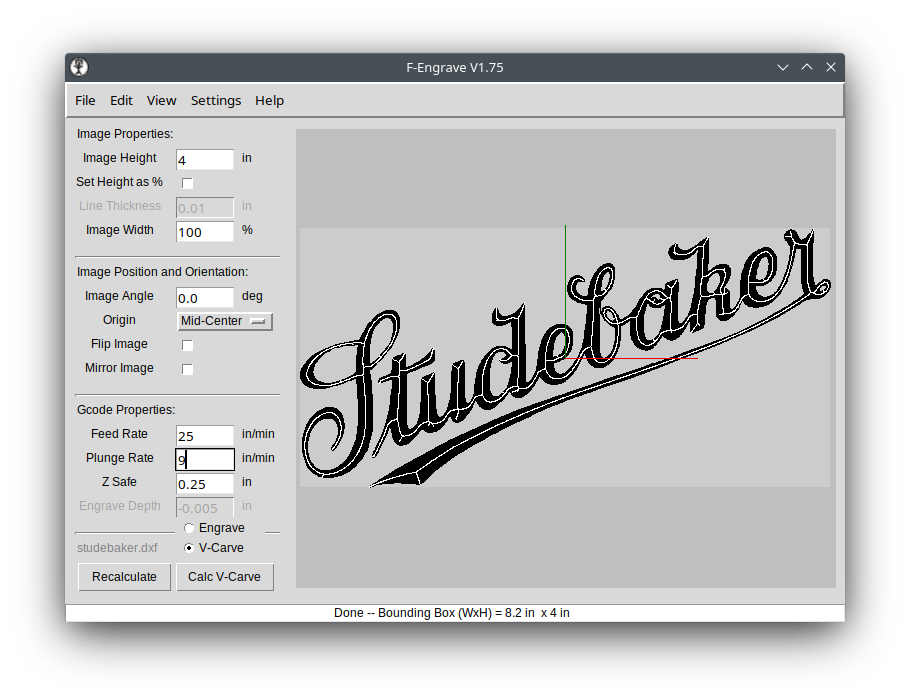Click the disabled Engrave Depth field
The image size is (910, 699).
coord(205,507)
